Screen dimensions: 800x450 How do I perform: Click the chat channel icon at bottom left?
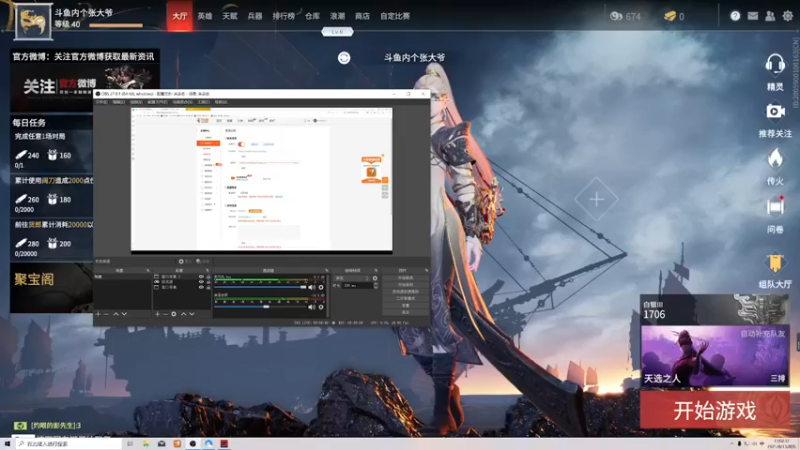20,426
